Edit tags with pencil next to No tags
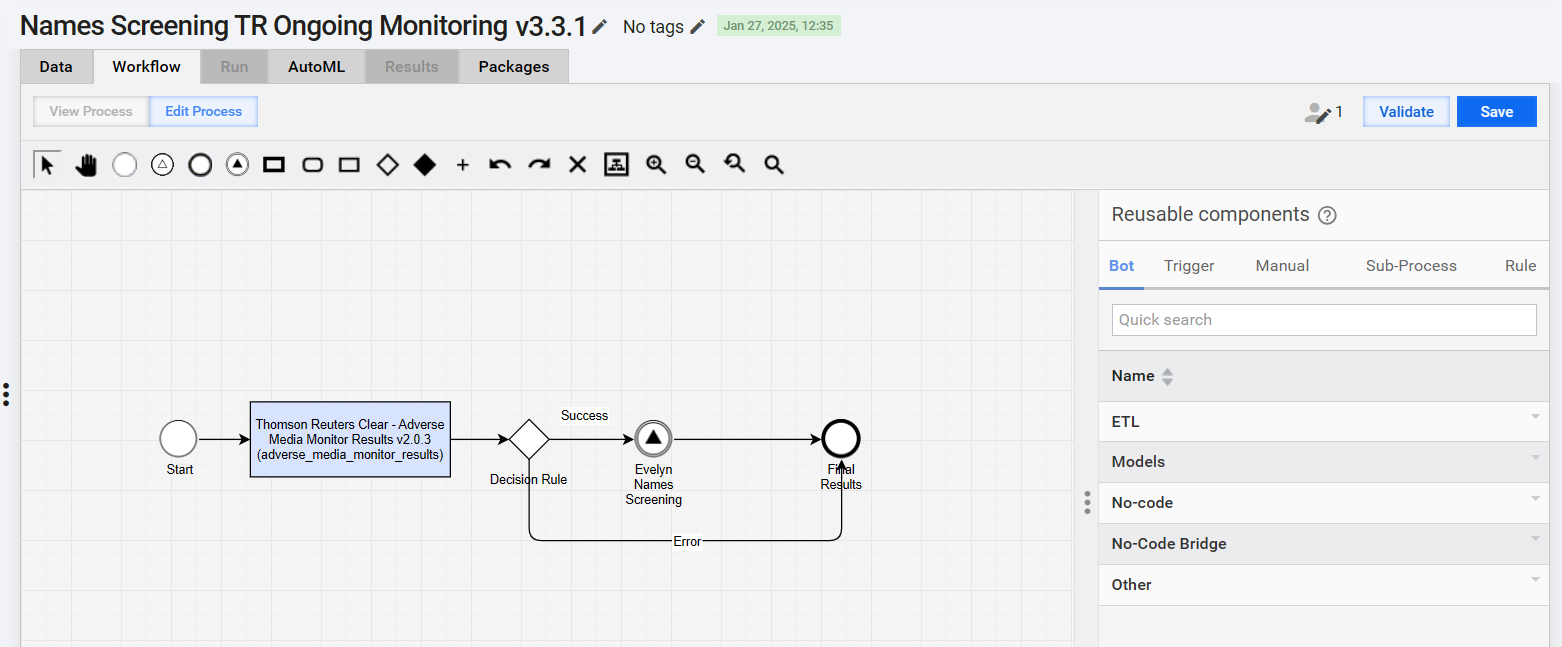Image resolution: width=1562 pixels, height=647 pixels. [x=697, y=27]
